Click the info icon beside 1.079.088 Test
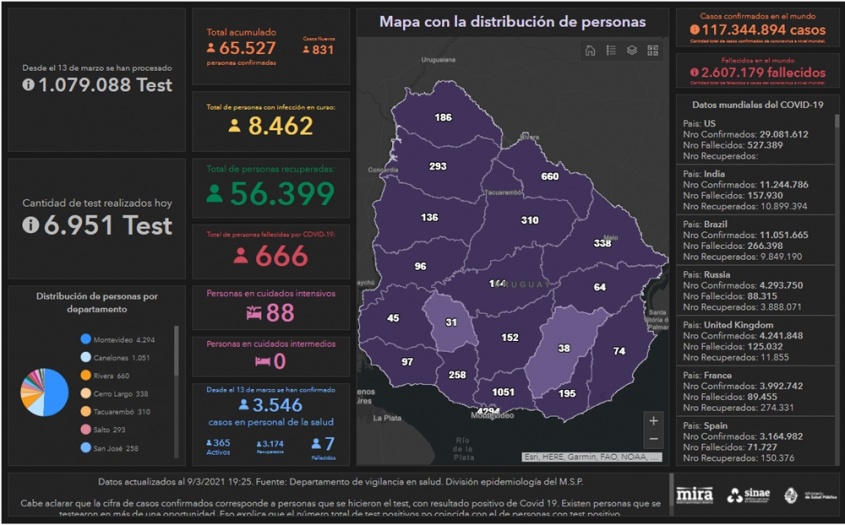 [29, 86]
